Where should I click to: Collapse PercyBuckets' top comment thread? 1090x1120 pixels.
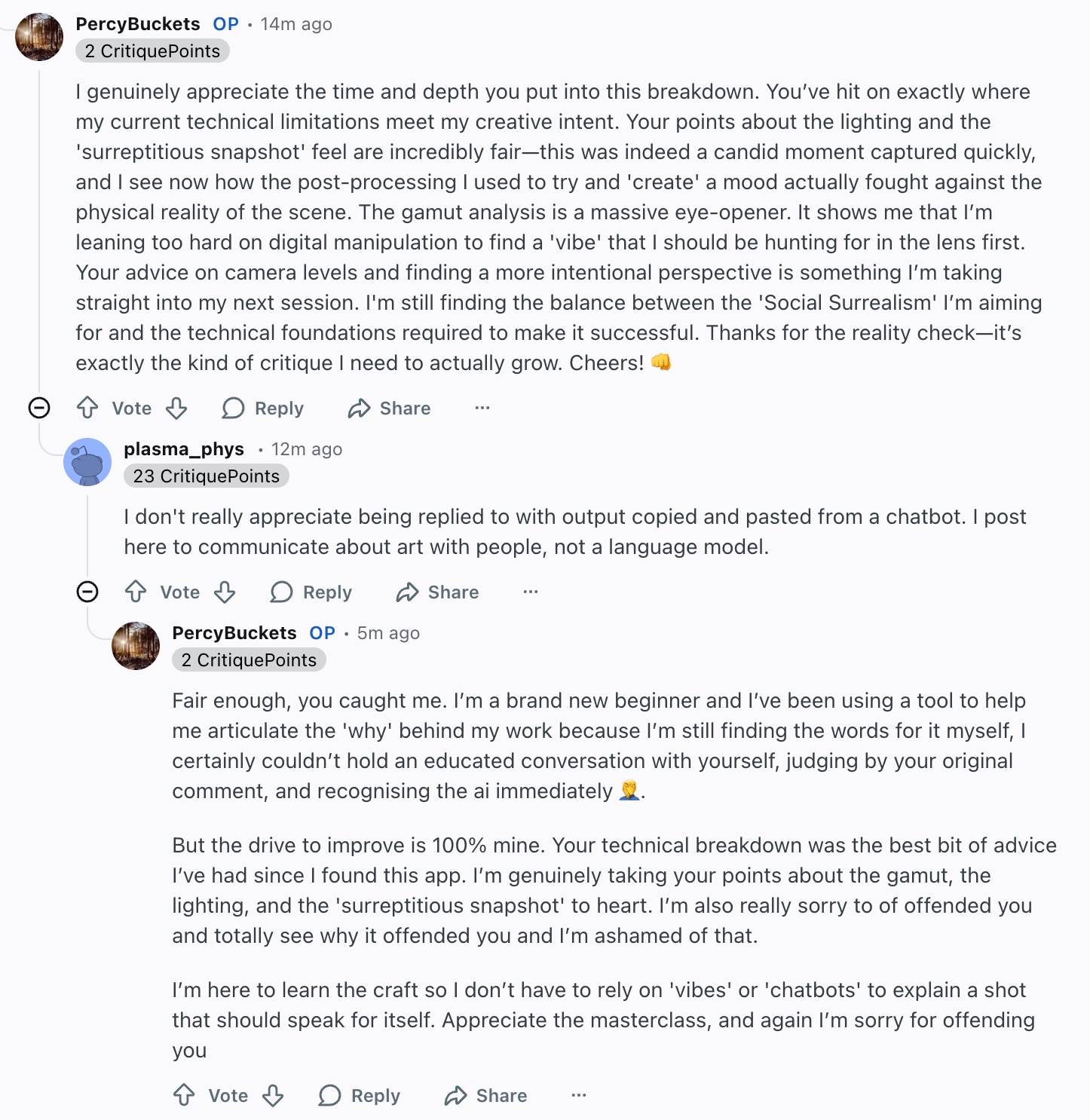coord(39,408)
